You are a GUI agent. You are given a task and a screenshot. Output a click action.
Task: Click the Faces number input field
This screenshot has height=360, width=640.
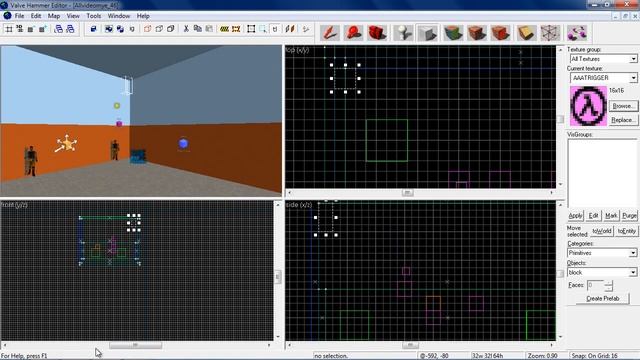click(x=596, y=285)
